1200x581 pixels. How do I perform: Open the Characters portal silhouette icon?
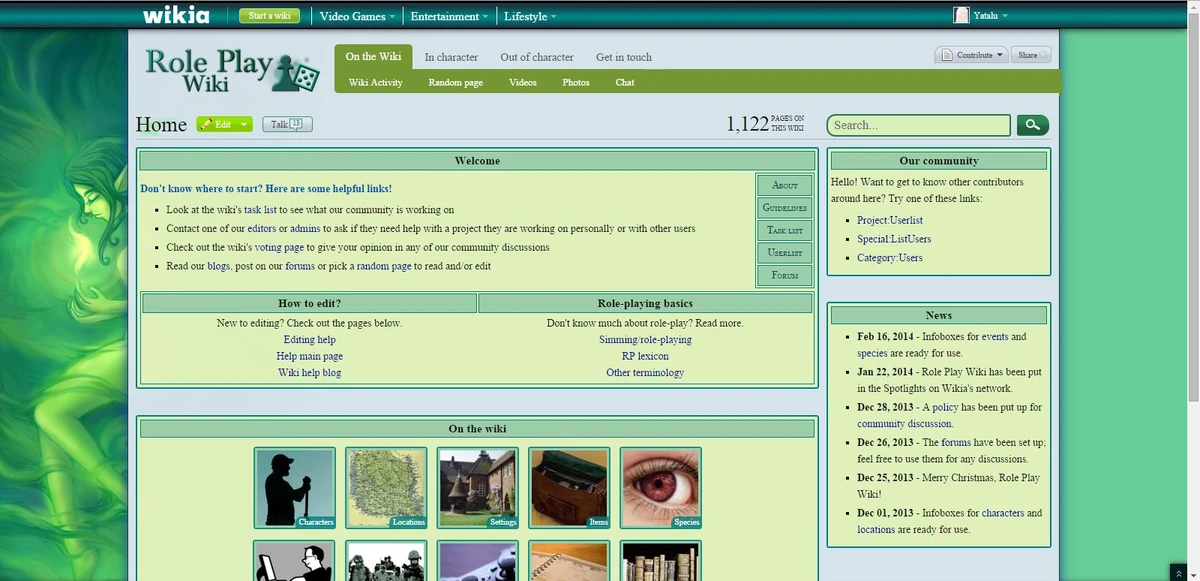[293, 487]
